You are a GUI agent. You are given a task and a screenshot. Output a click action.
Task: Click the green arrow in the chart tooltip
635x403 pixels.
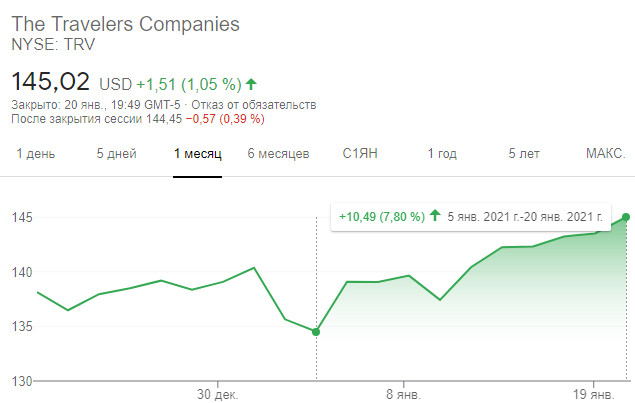click(436, 216)
